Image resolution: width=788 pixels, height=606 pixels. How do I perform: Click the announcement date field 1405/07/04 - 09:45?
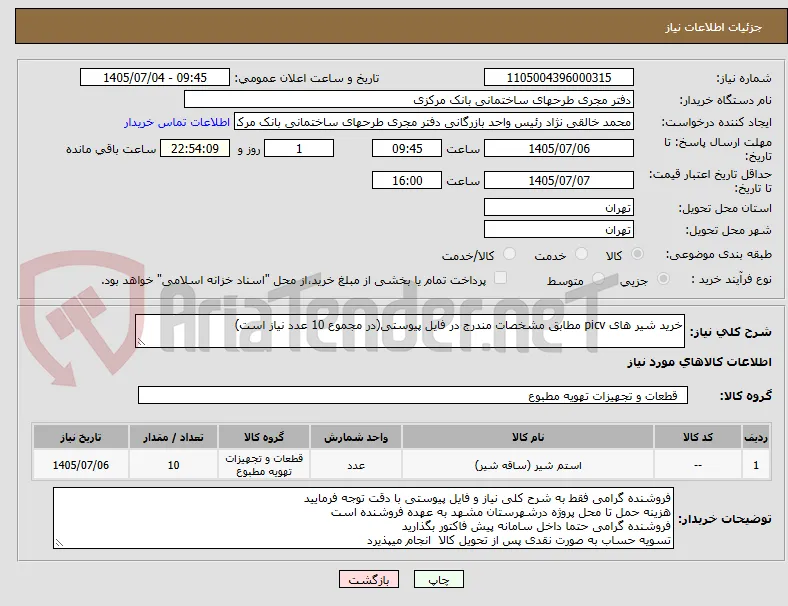(x=155, y=78)
